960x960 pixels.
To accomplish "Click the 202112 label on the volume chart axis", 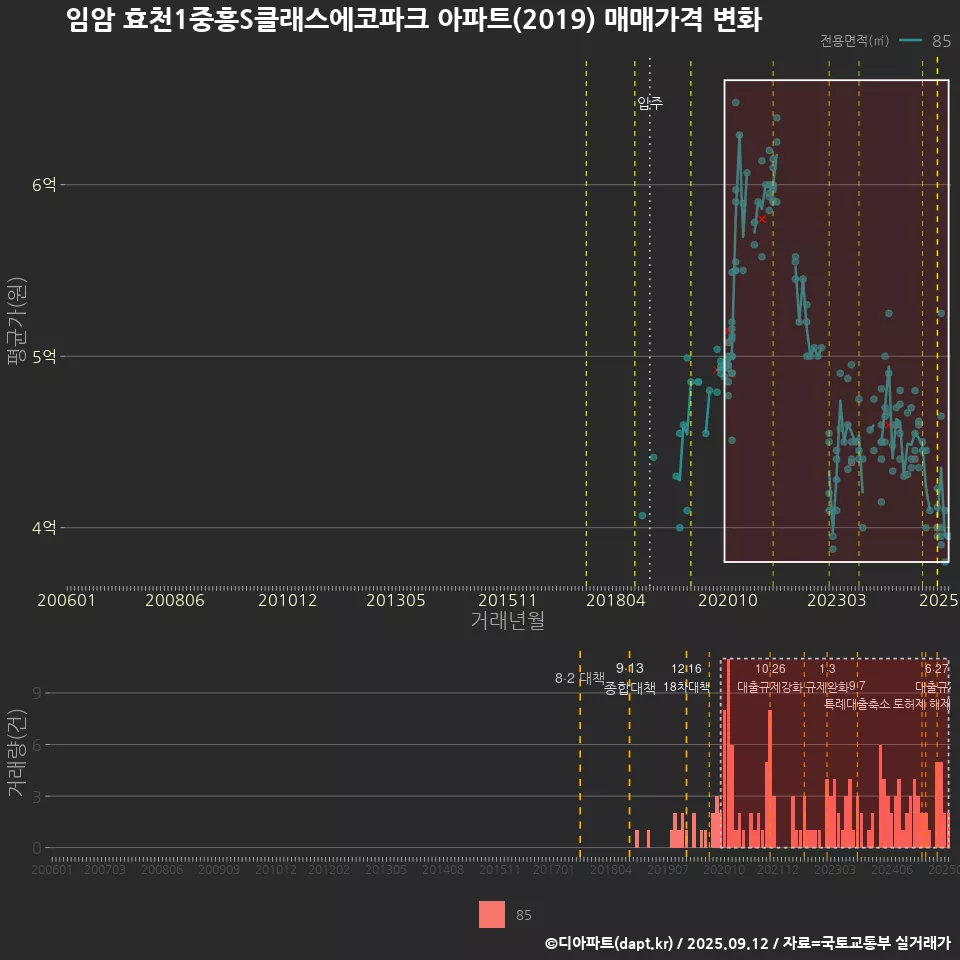I will [x=778, y=869].
